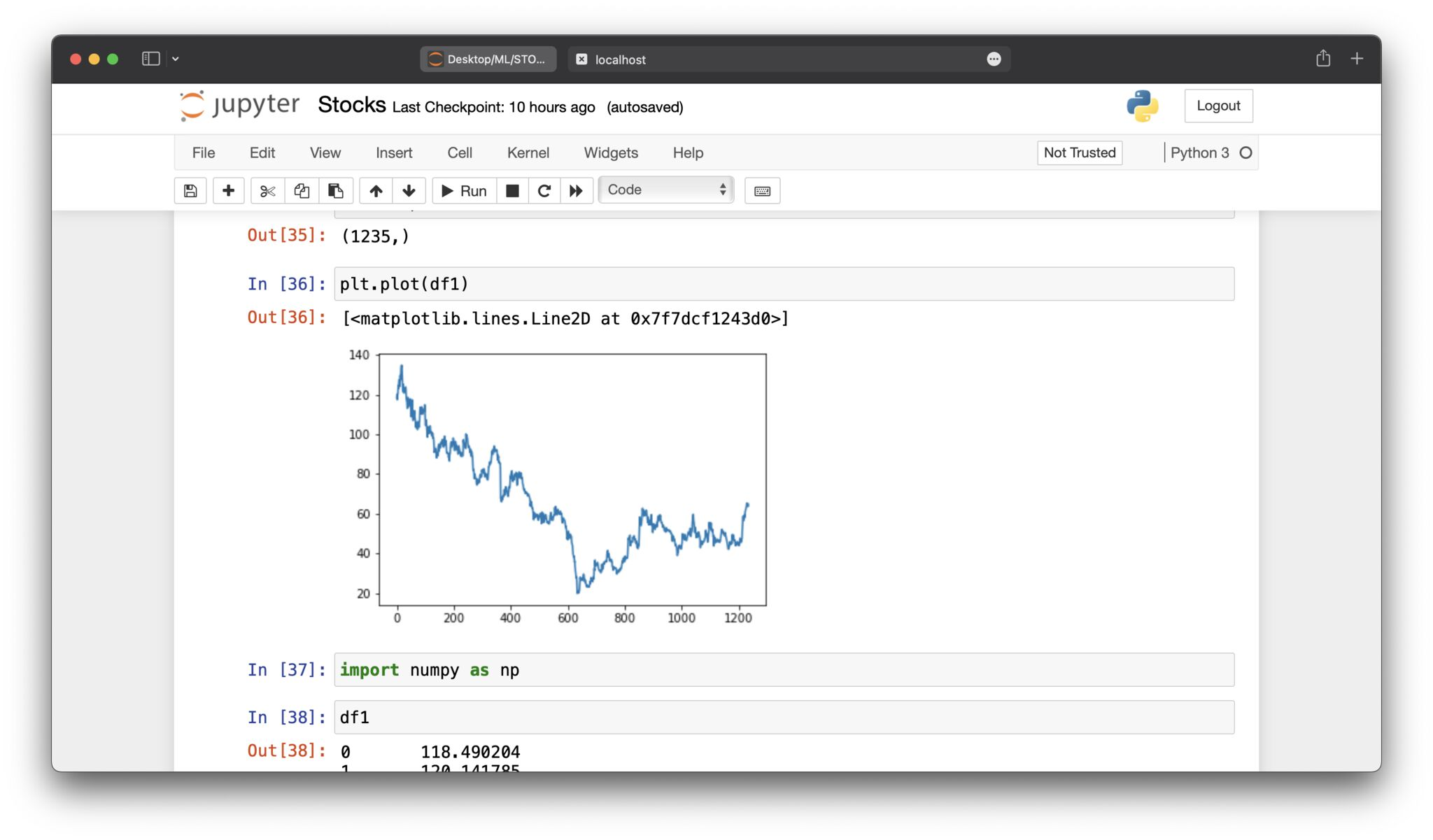Copy the selected cell

click(301, 190)
